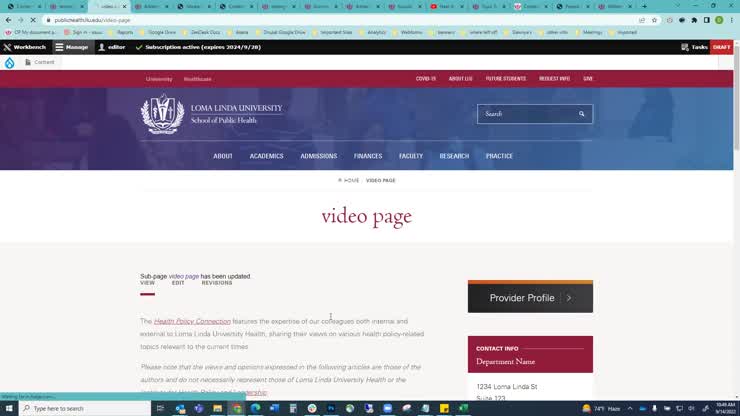
Task: Expand the Admissions navigation menu
Action: 319,156
